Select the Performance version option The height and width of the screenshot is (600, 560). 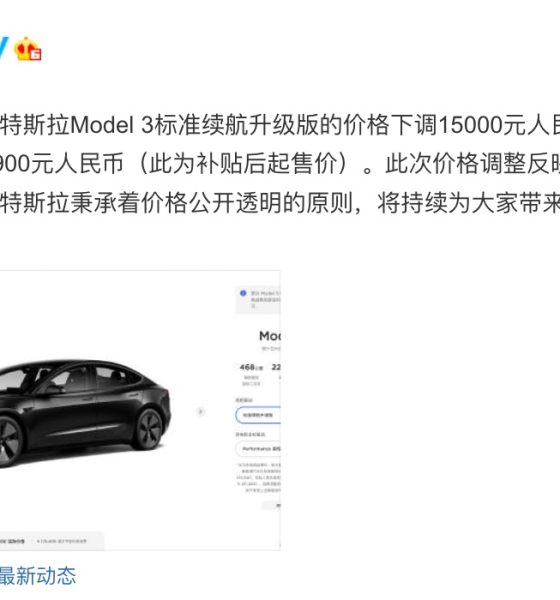[x=258, y=448]
